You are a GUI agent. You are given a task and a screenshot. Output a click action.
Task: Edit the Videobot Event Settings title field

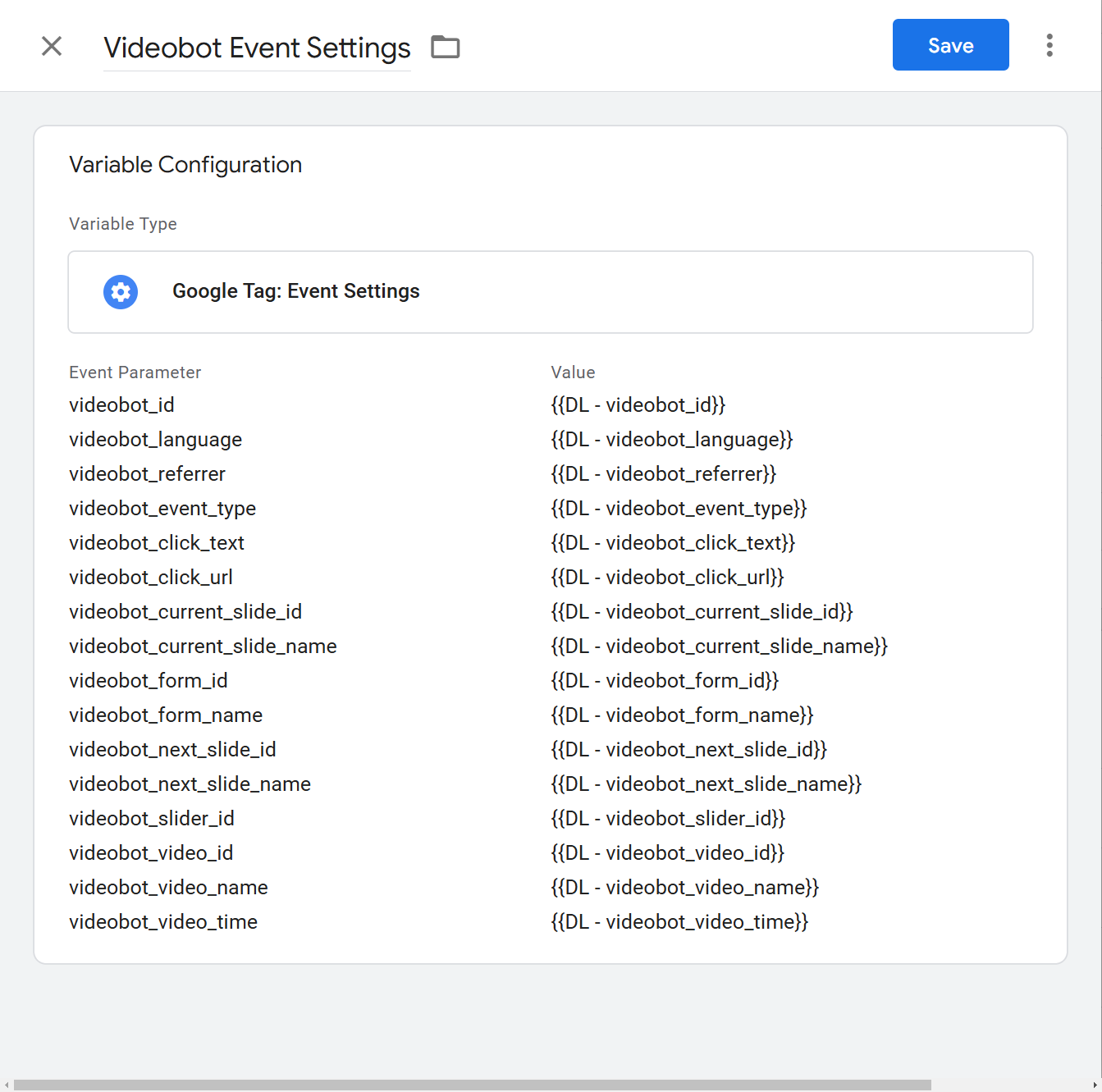(257, 48)
